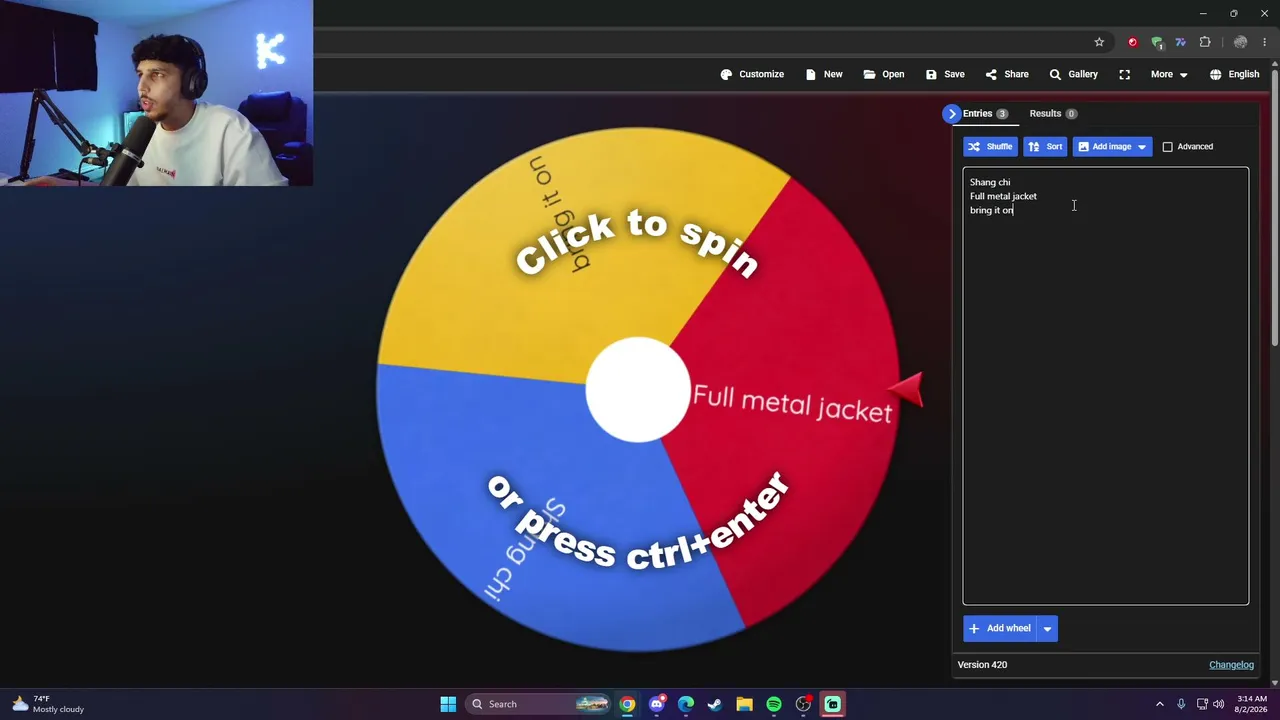
Task: Open network settings tray icon
Action: click(x=1202, y=704)
